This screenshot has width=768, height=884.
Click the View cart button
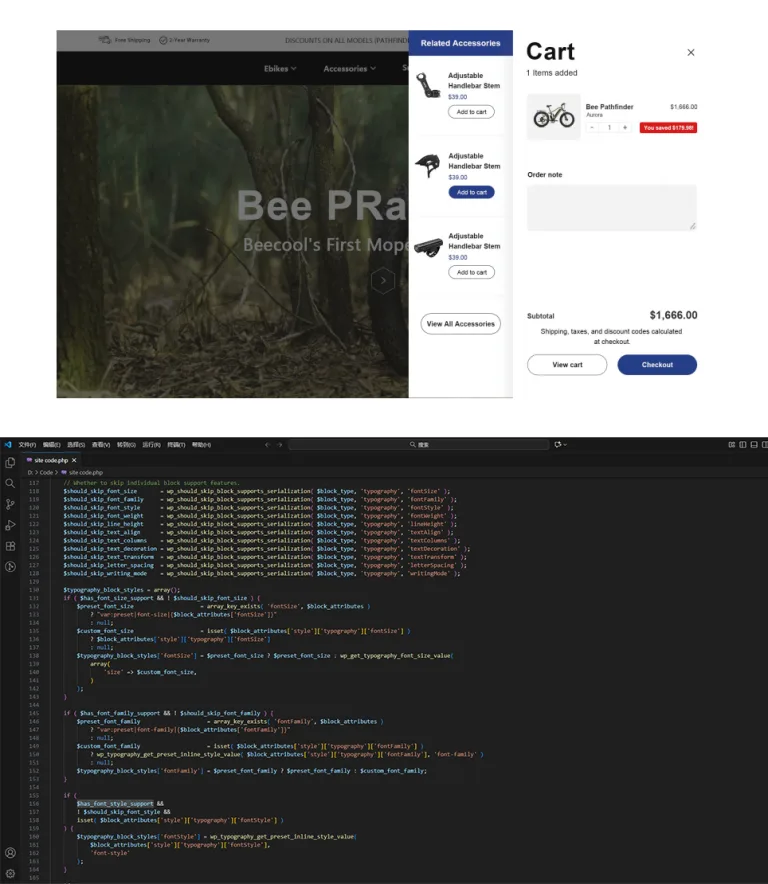coord(567,365)
